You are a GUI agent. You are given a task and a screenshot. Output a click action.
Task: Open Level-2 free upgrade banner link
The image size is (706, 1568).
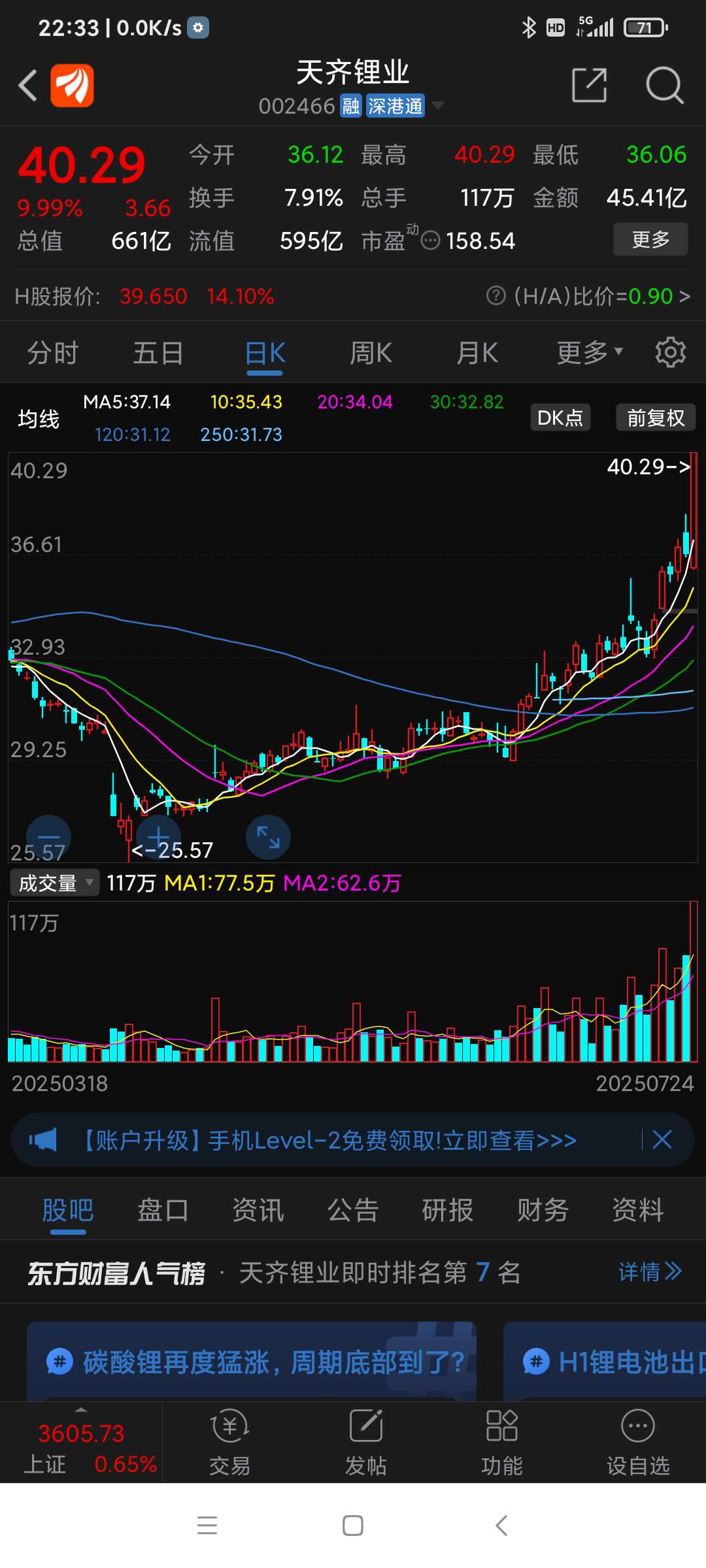coord(327,1140)
